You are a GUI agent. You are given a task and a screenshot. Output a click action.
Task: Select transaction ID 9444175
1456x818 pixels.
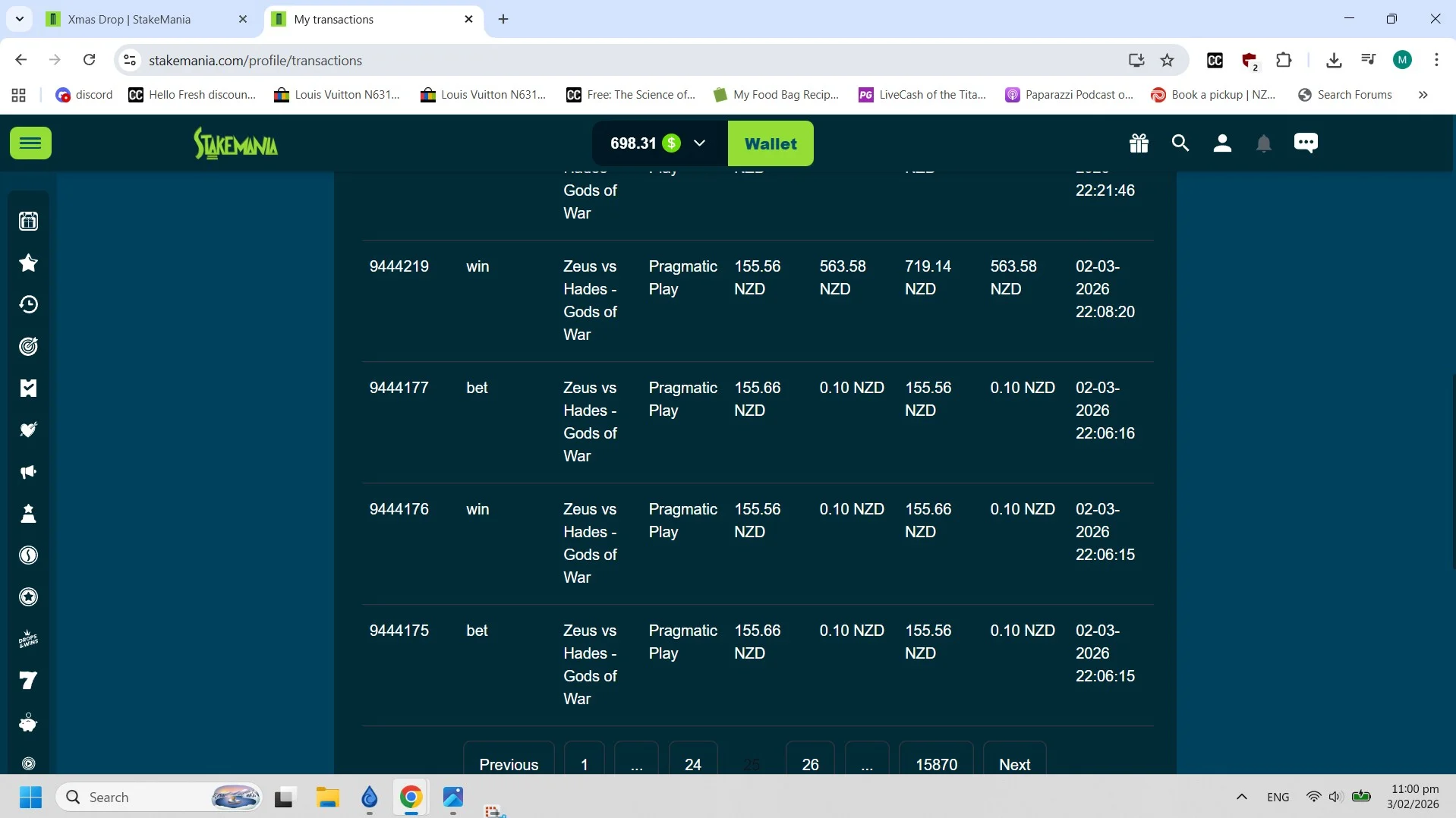click(399, 631)
